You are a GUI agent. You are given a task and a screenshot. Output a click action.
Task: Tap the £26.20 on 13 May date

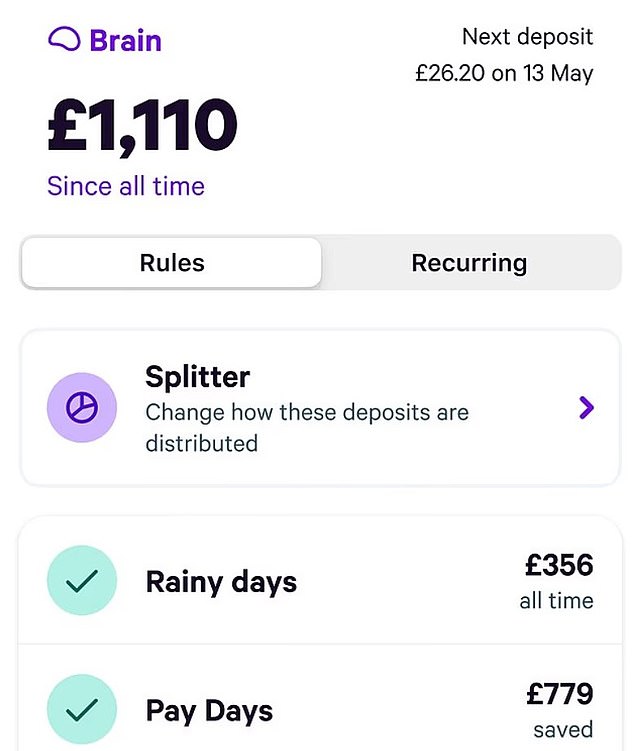[x=504, y=73]
